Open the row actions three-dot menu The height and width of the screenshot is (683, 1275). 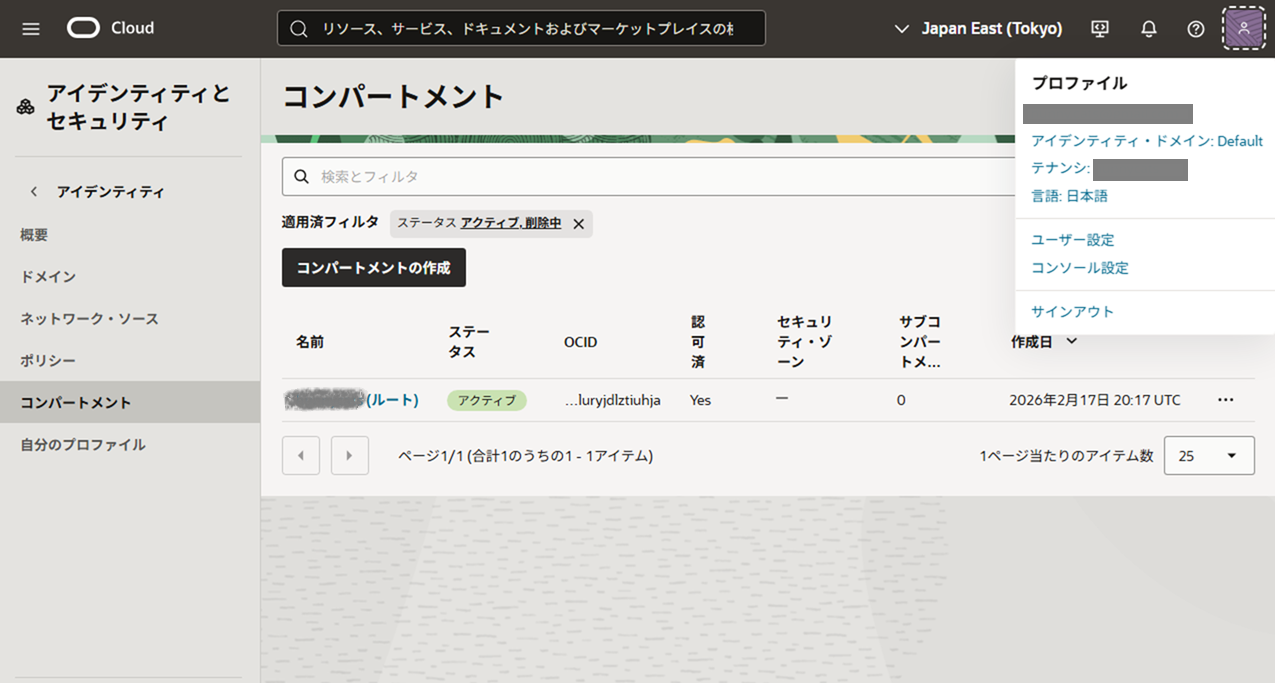tap(1225, 400)
